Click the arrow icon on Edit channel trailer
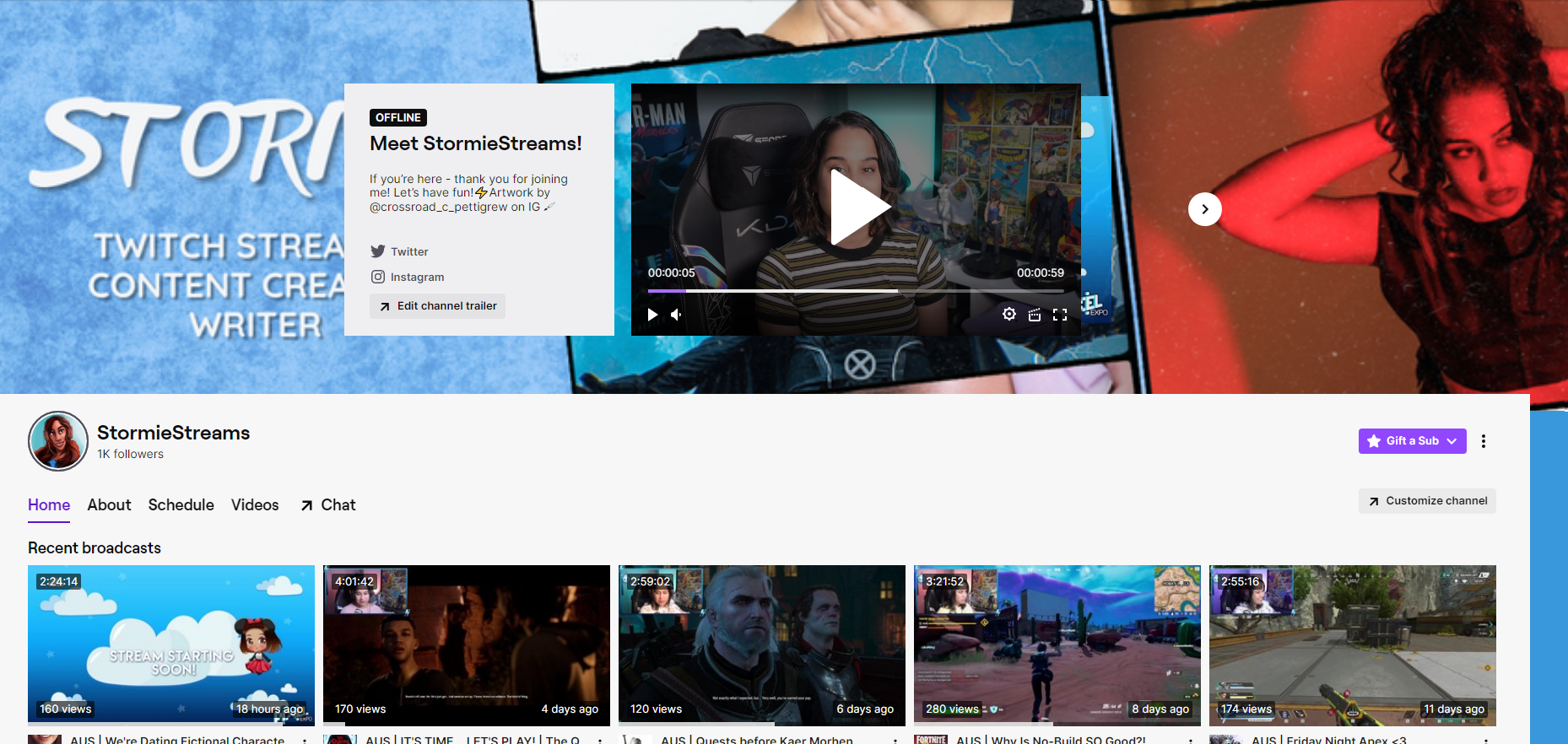 pyautogui.click(x=385, y=306)
